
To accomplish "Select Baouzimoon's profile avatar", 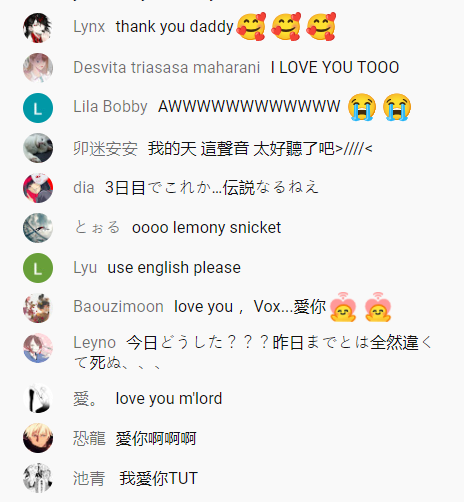I will 38,308.
